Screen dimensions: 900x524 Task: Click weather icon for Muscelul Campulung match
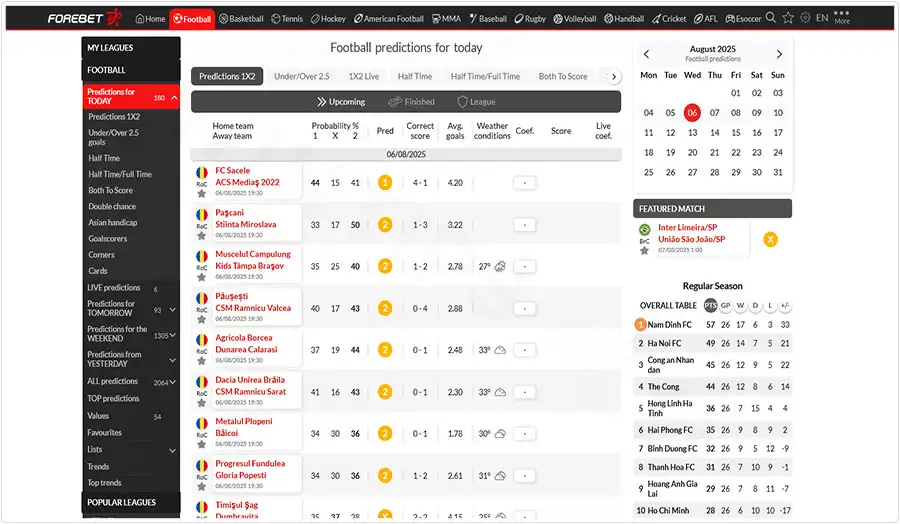pyautogui.click(x=500, y=266)
